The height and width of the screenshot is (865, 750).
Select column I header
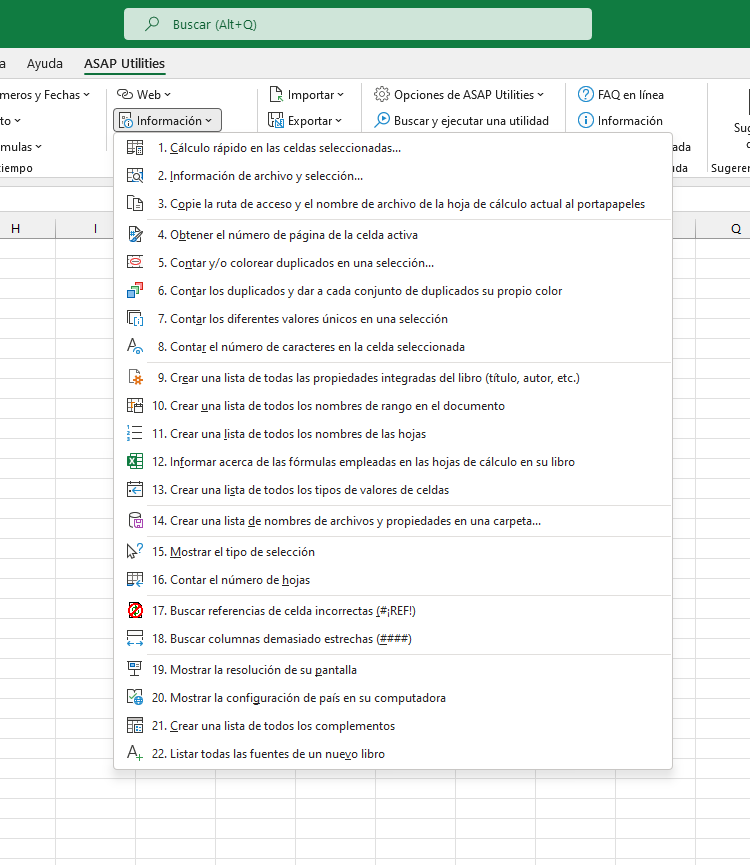[95, 229]
